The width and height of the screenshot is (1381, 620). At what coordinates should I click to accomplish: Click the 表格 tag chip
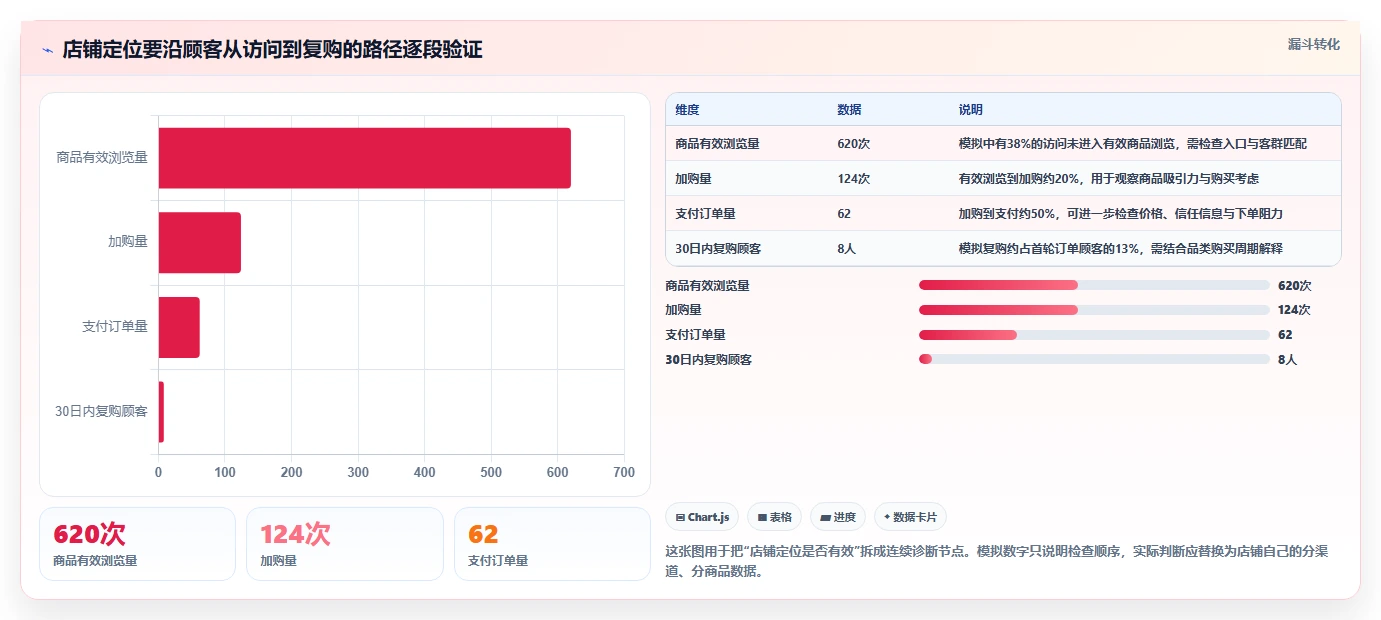774,517
